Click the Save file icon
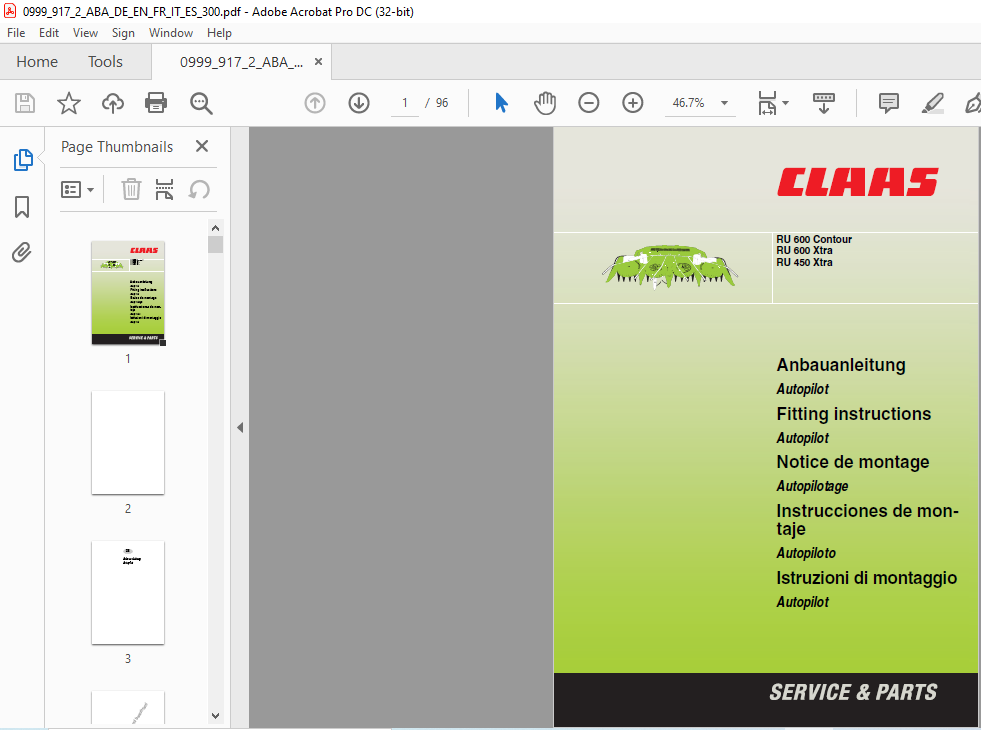The width and height of the screenshot is (981, 730). click(x=25, y=103)
